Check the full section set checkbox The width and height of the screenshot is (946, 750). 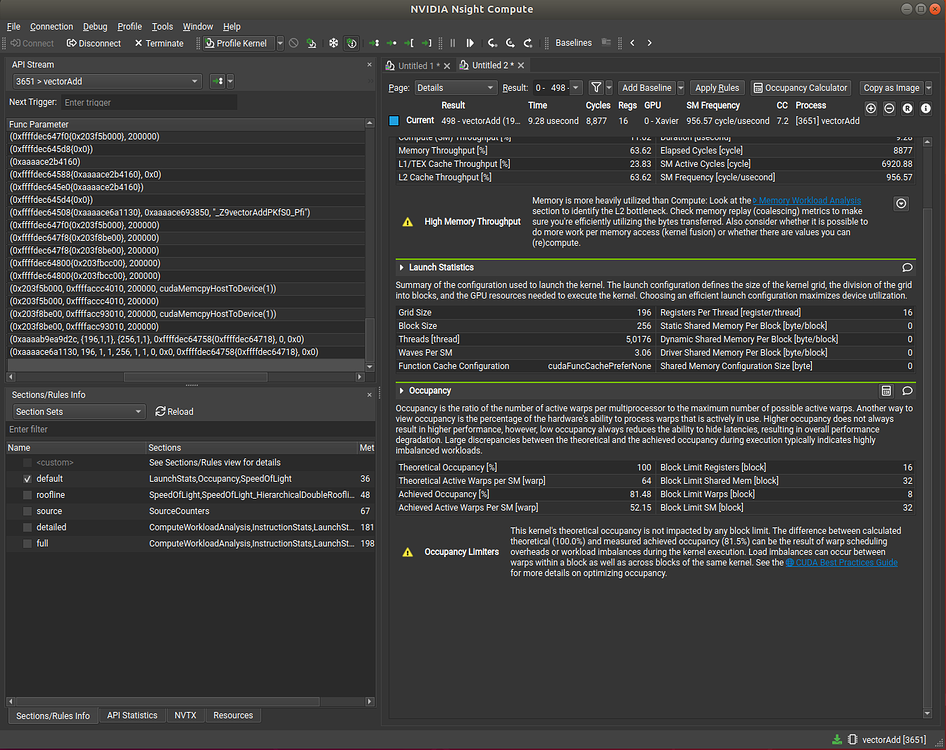27,543
